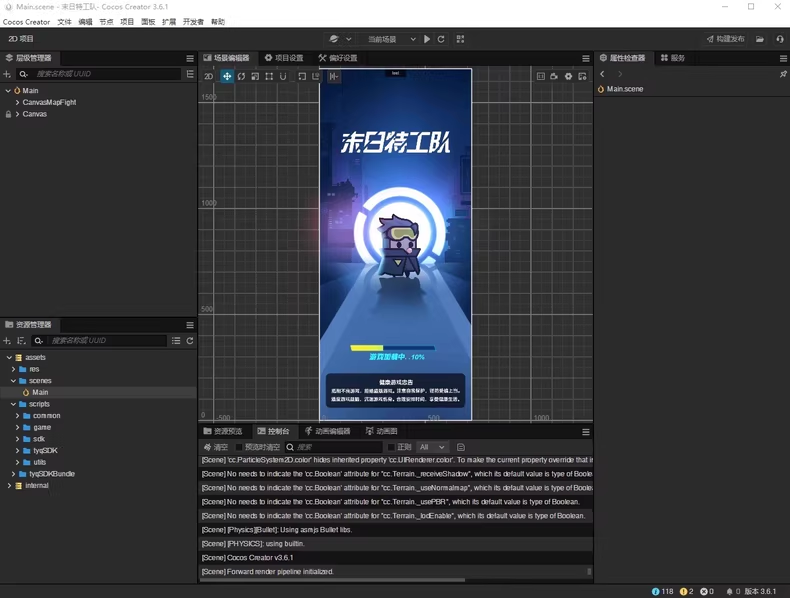790x598 pixels.
Task: Open the scene editor gear settings icon
Action: click(568, 76)
